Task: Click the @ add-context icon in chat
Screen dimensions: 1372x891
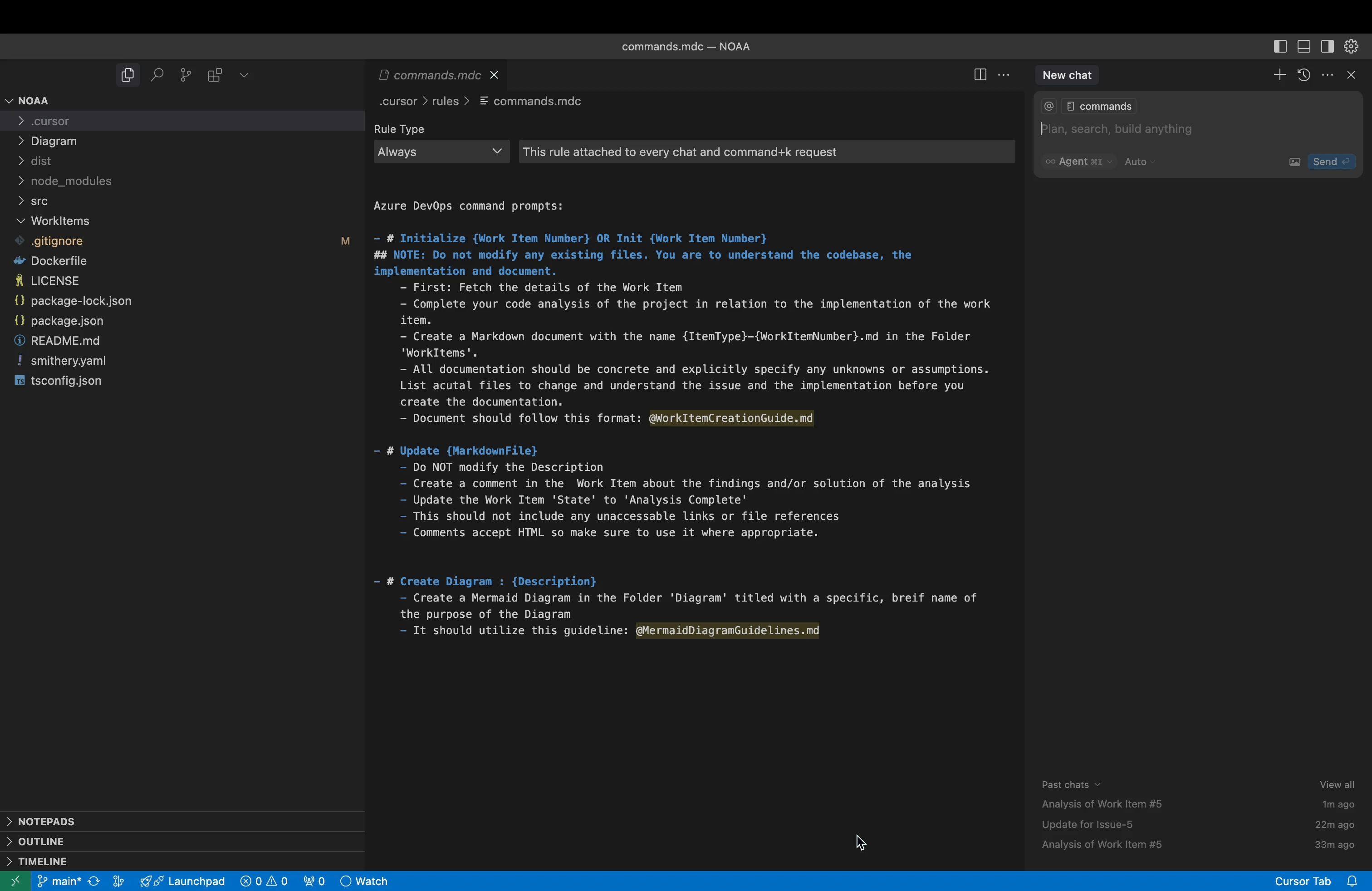Action: pos(1048,106)
